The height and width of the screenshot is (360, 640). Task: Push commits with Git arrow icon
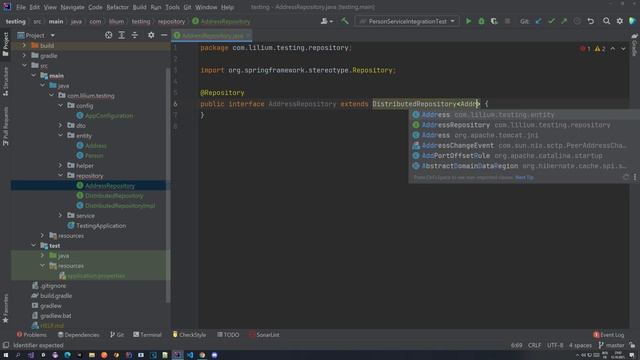pyautogui.click(x=564, y=21)
